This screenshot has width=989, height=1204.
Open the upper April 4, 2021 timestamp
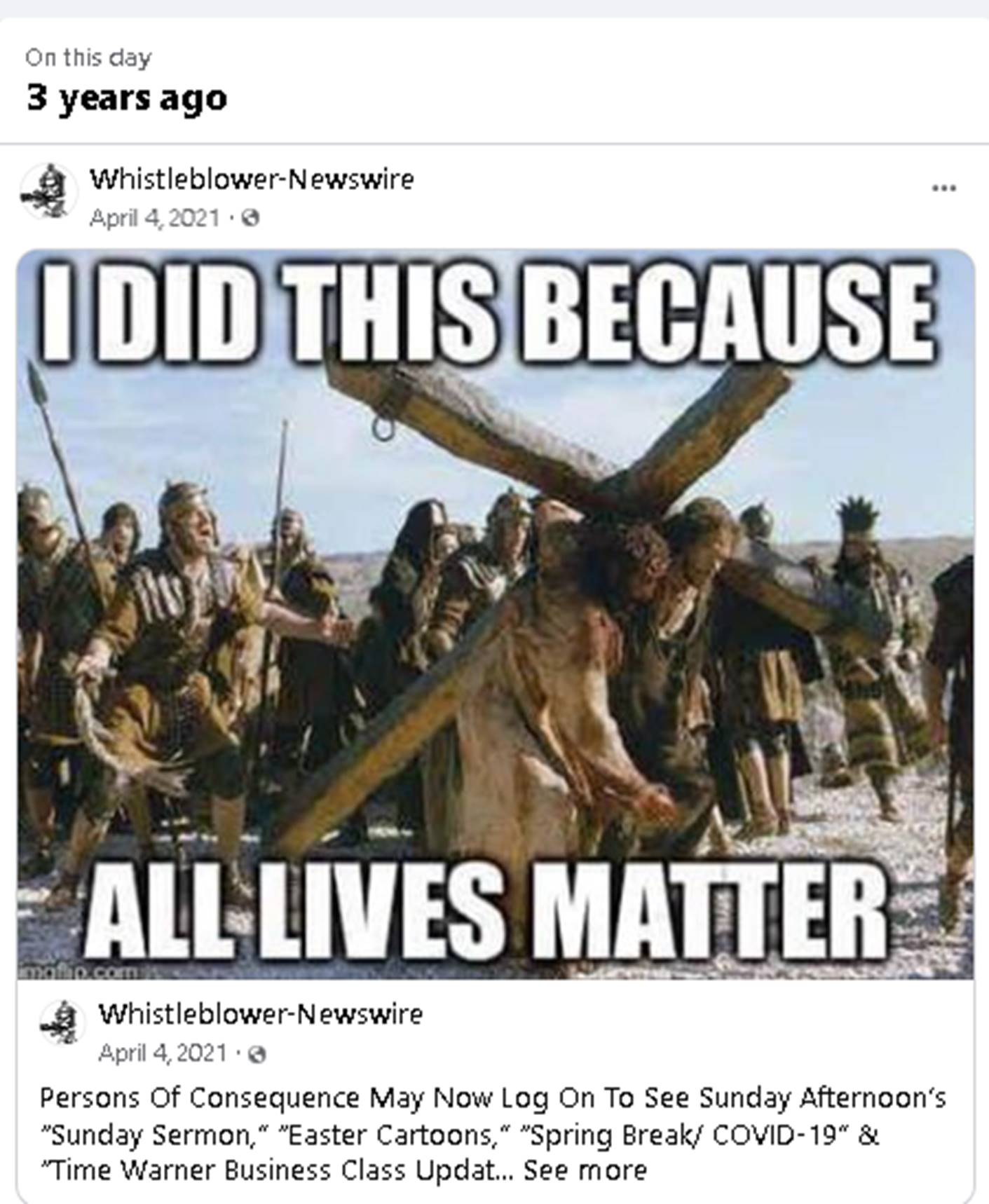click(x=155, y=219)
